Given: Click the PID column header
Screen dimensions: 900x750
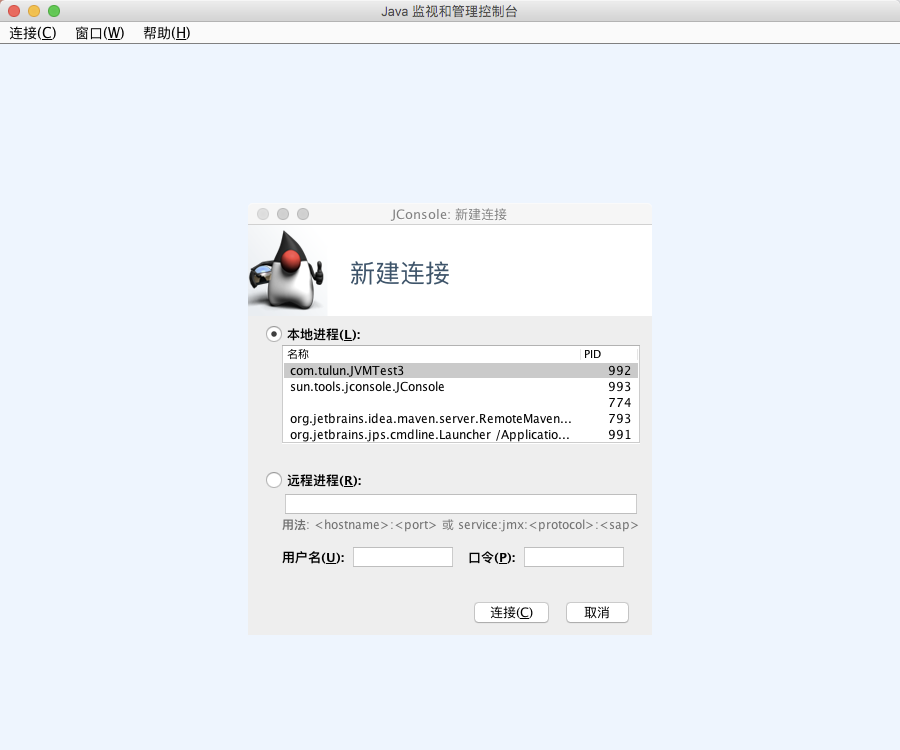Looking at the screenshot, I should click(609, 354).
